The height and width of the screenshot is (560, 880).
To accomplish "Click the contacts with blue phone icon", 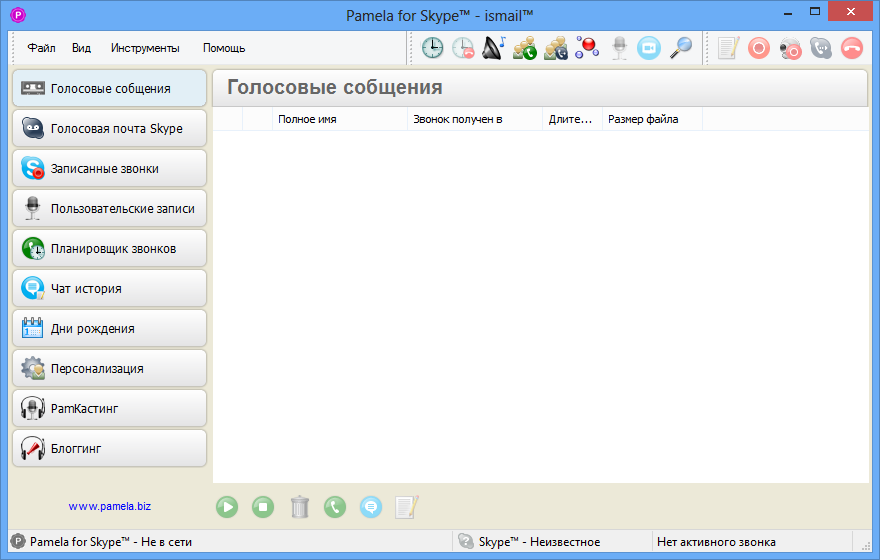I will tap(556, 48).
